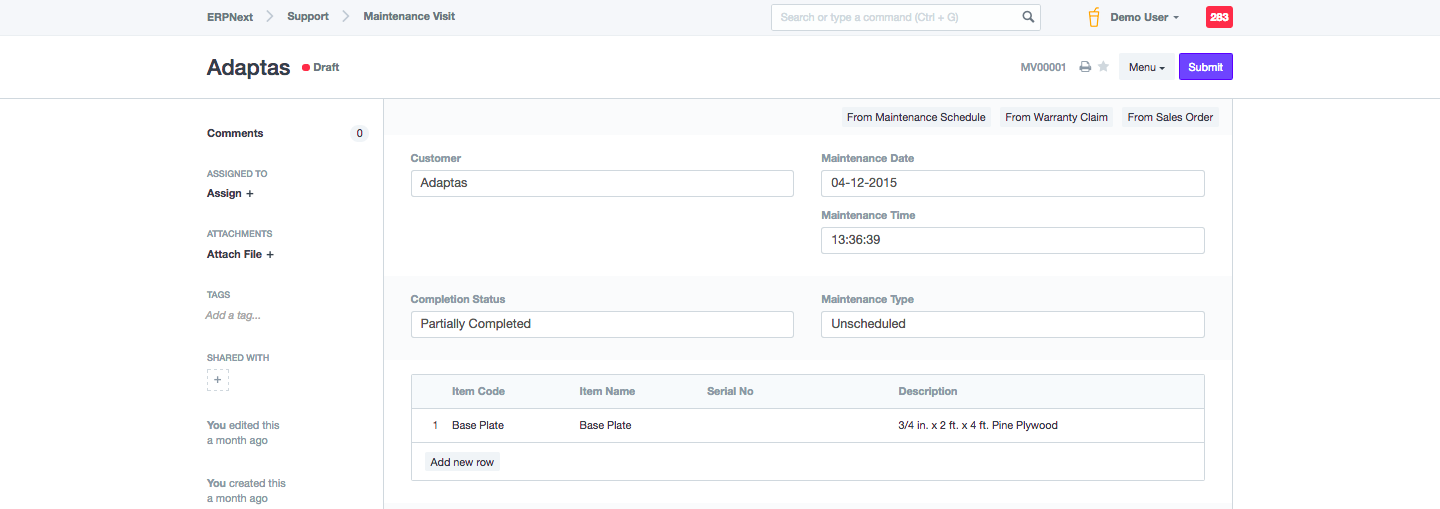Expand the Menu dropdown
This screenshot has width=1440, height=509.
click(1146, 67)
